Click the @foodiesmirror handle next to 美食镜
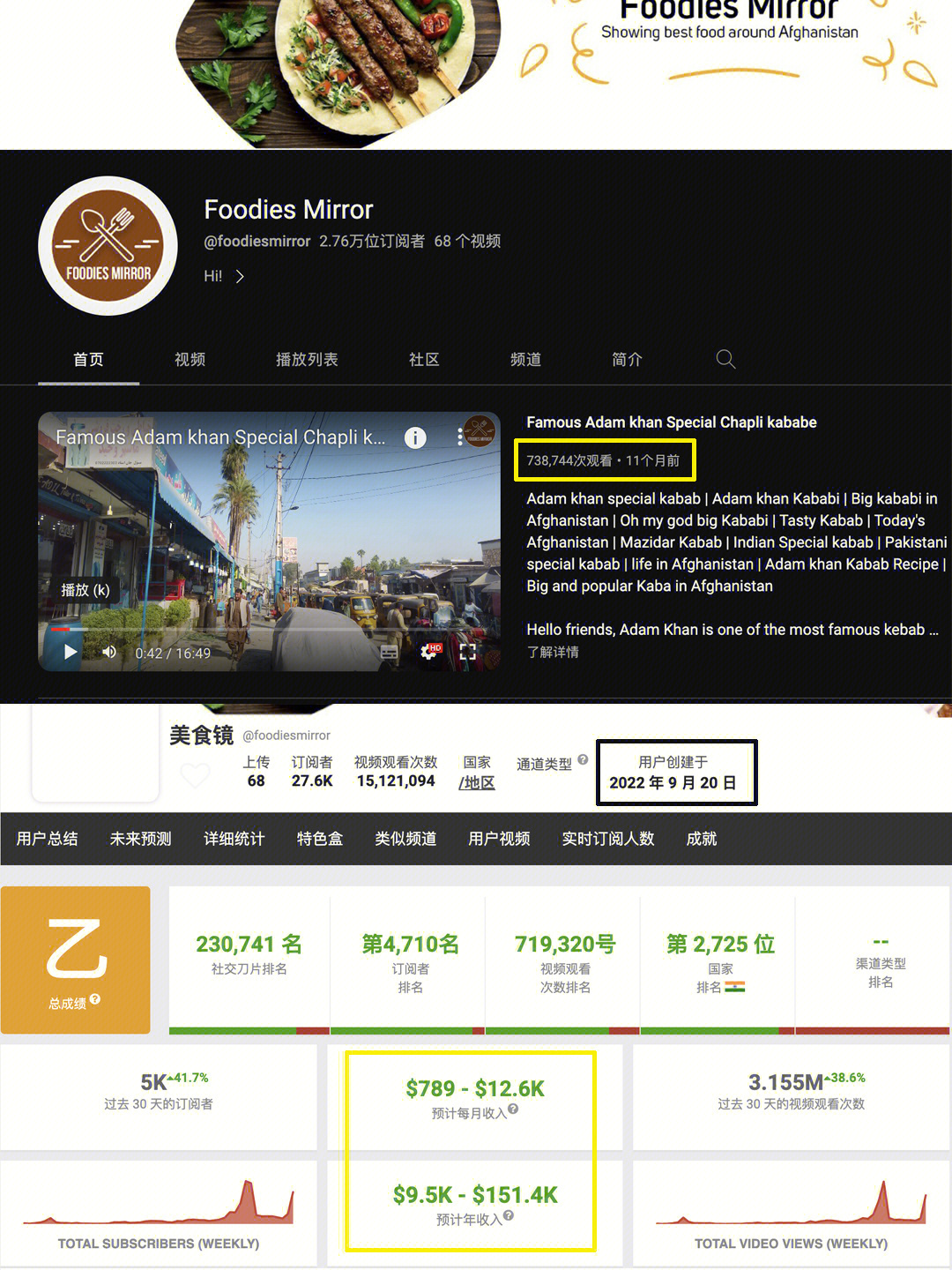 click(286, 736)
